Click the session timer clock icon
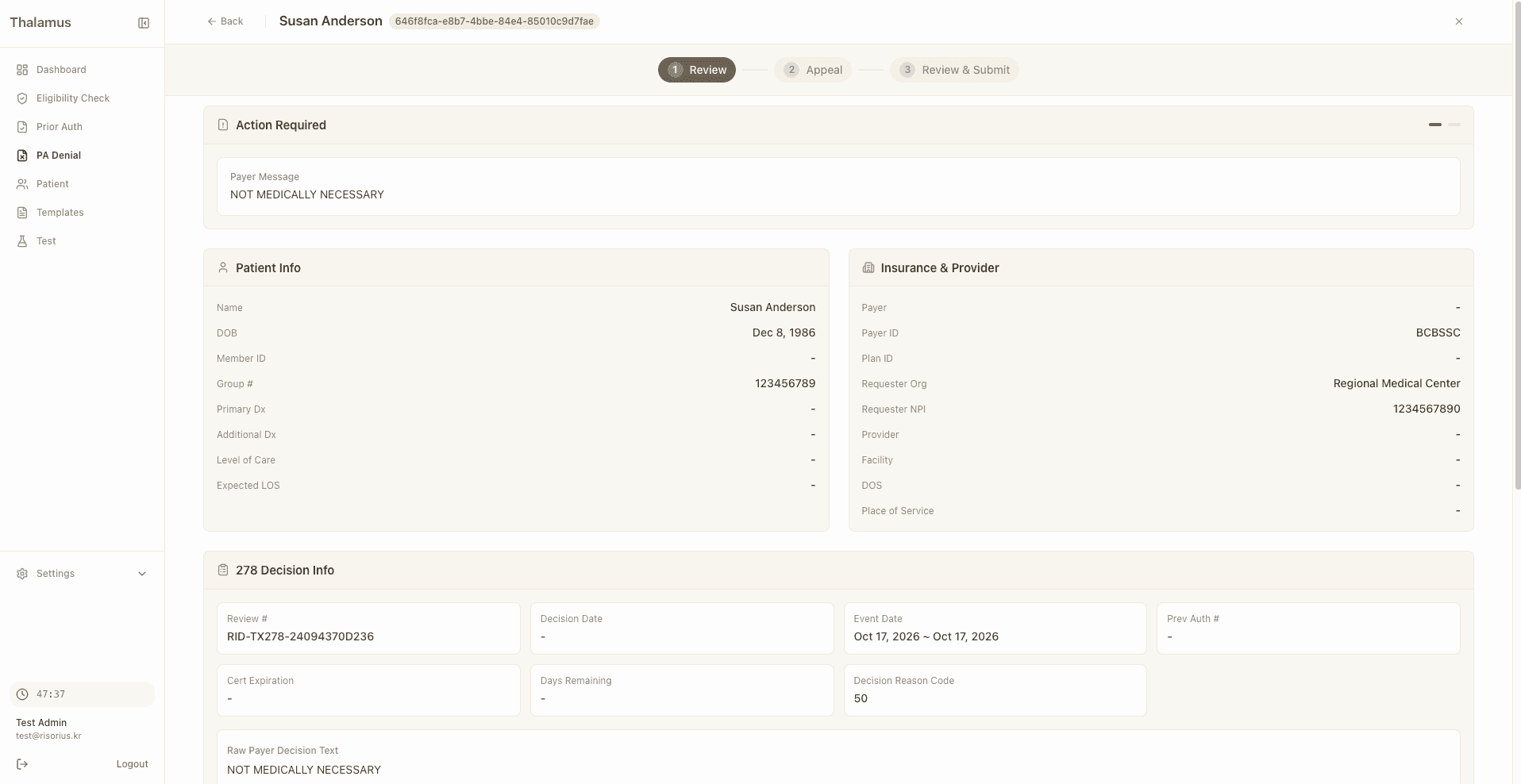Viewport: 1521px width, 784px height. click(22, 694)
